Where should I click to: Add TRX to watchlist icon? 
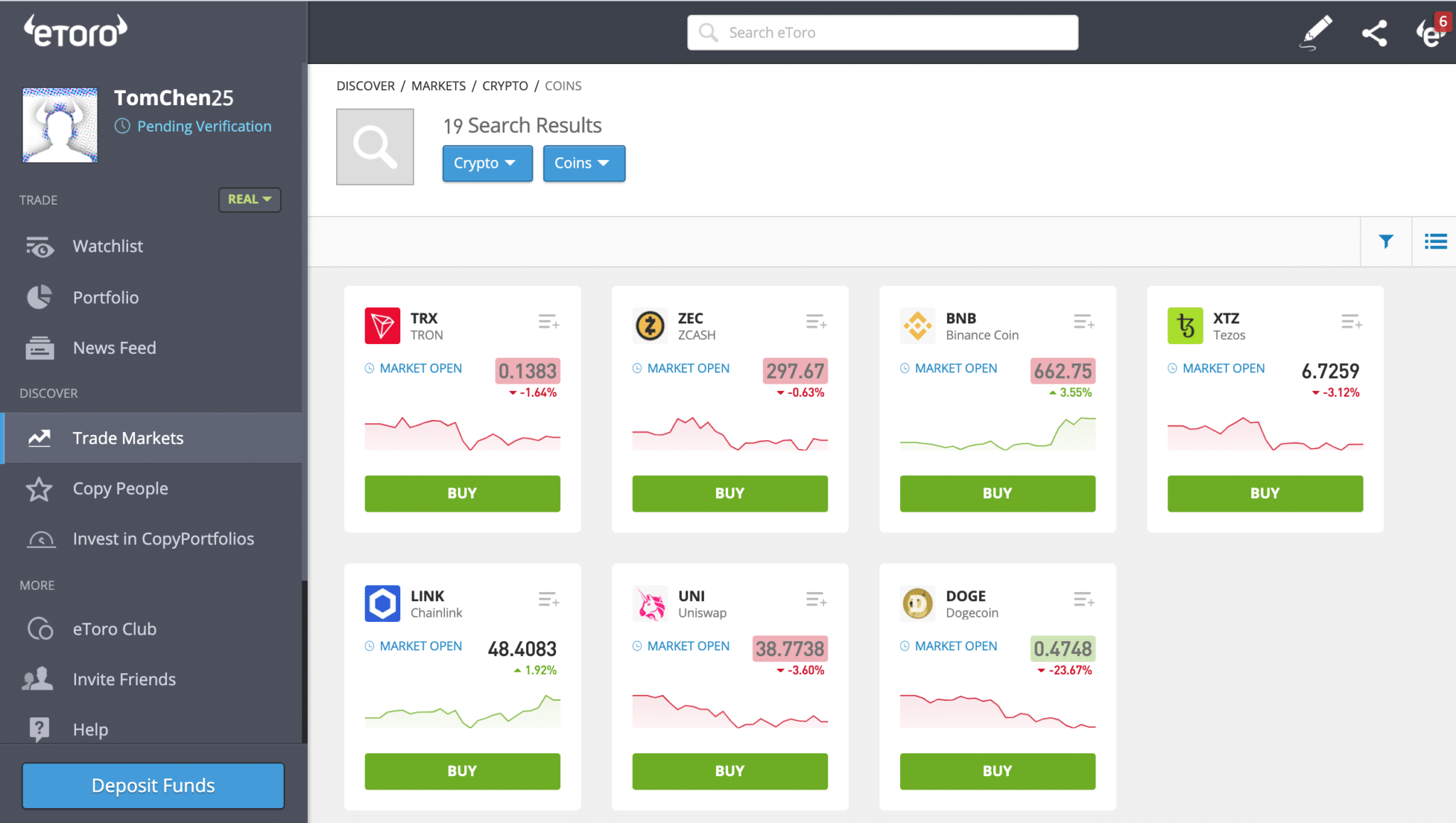pyautogui.click(x=549, y=322)
